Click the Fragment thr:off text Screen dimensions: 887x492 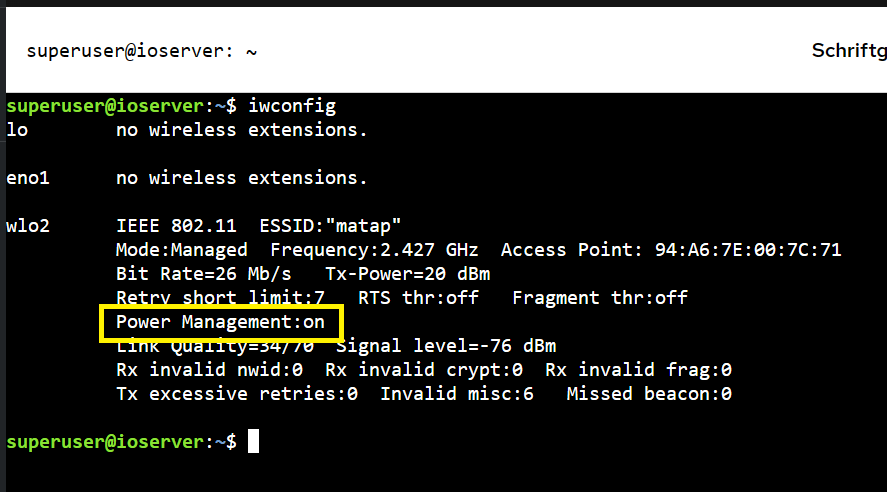click(x=600, y=298)
